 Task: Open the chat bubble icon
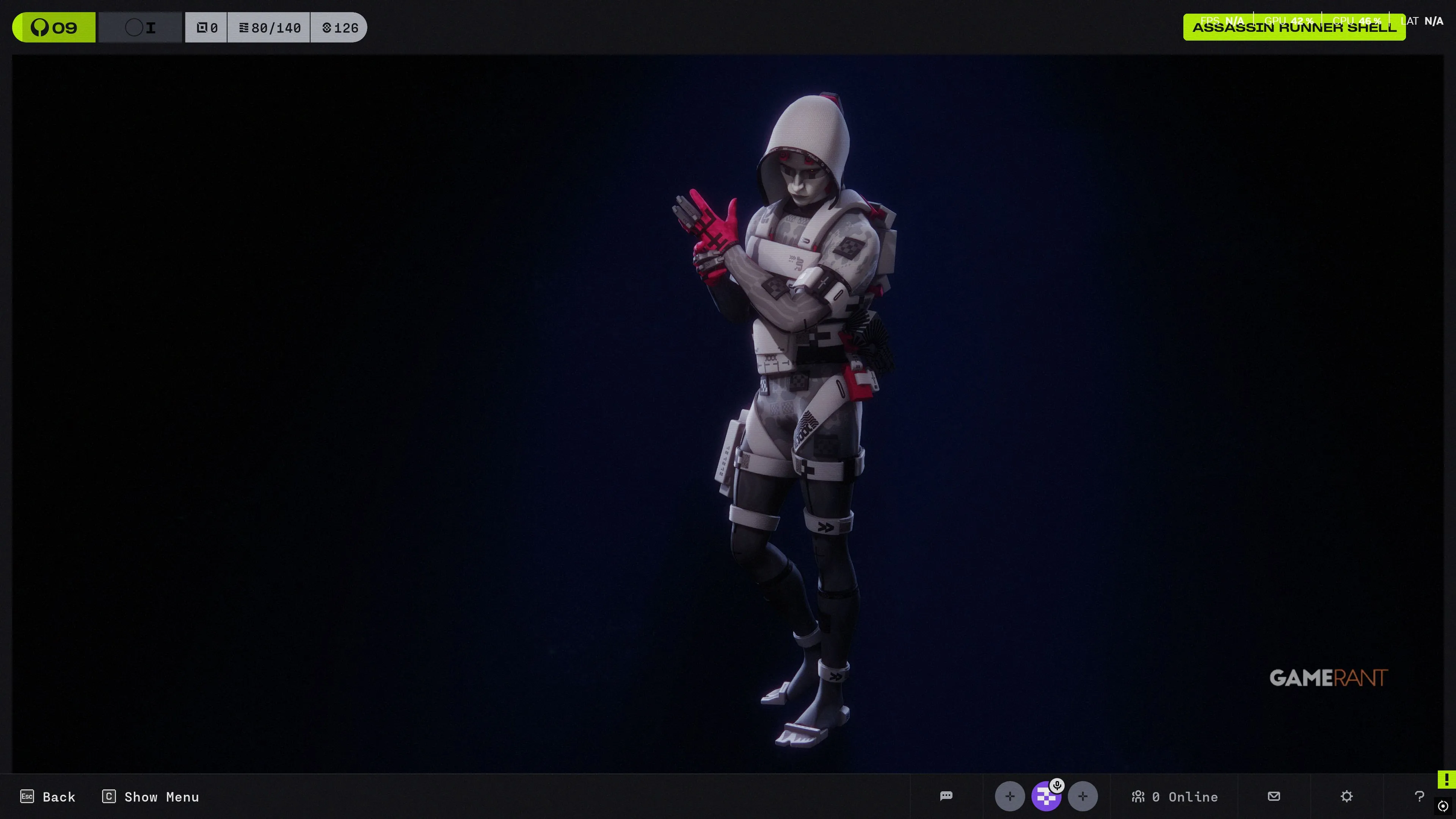pos(946,796)
